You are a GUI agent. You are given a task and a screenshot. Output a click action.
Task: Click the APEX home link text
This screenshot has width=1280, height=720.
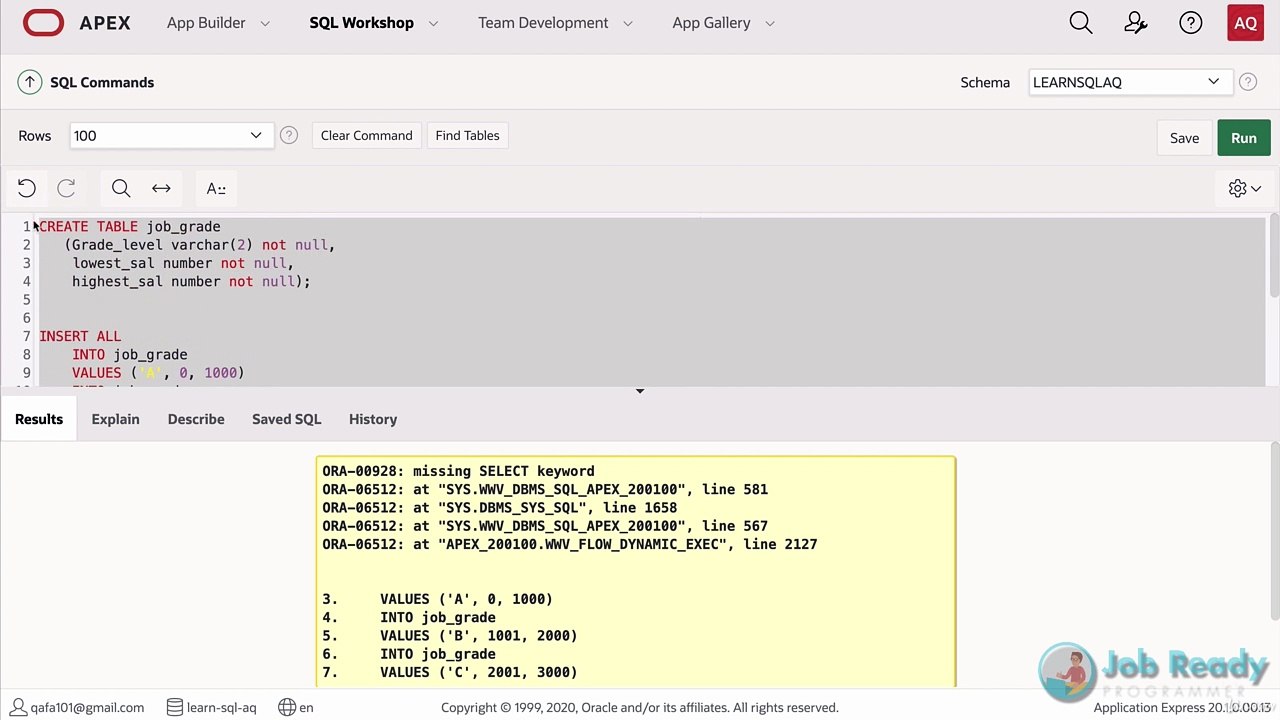tap(105, 22)
